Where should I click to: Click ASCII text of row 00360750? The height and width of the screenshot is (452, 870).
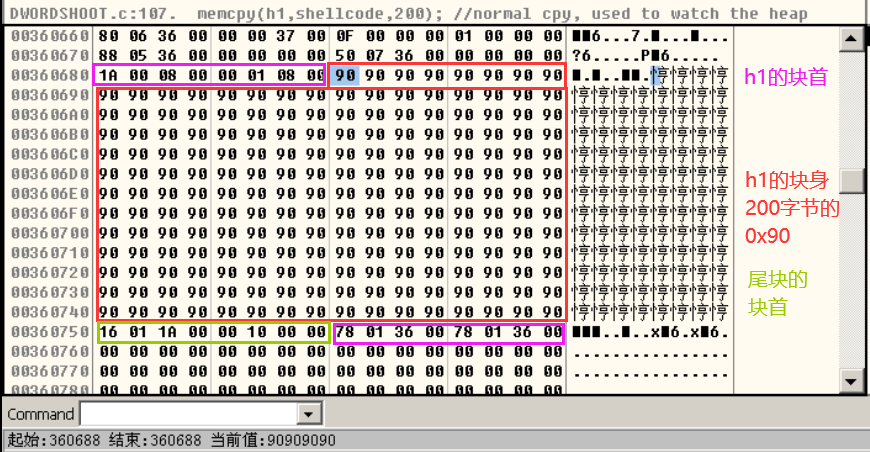(650, 332)
